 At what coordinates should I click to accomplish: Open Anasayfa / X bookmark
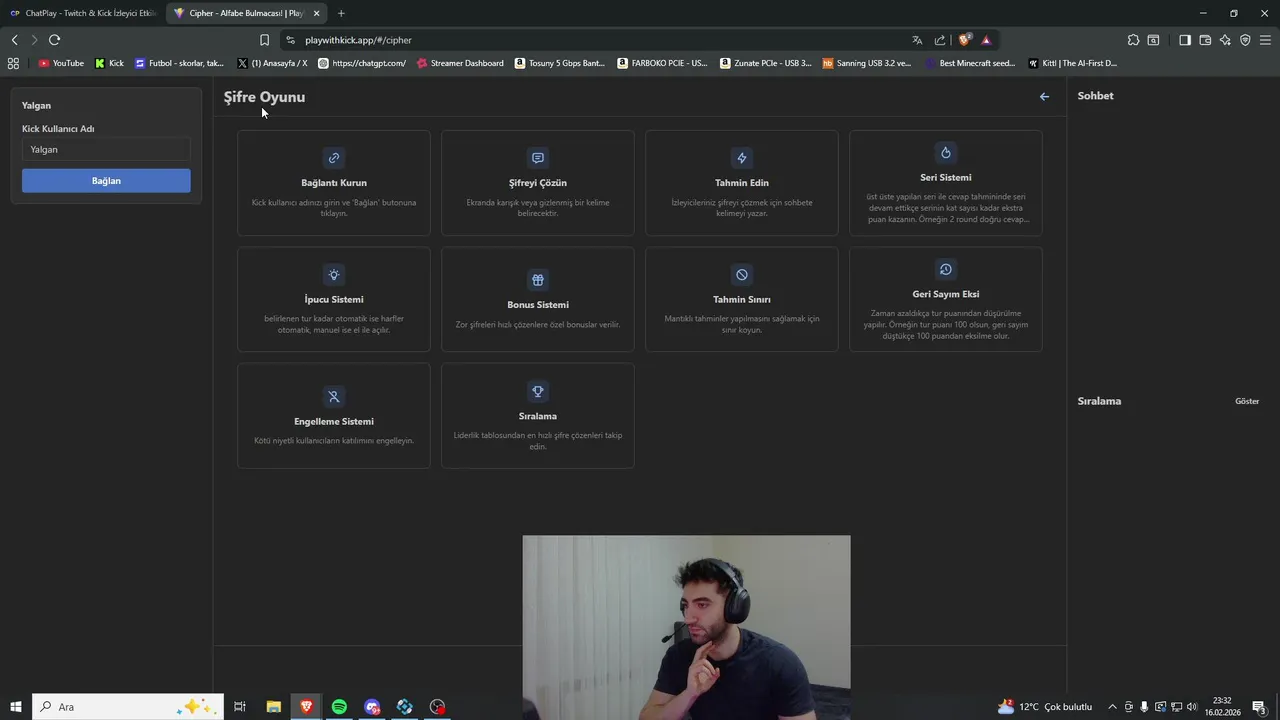tap(272, 63)
